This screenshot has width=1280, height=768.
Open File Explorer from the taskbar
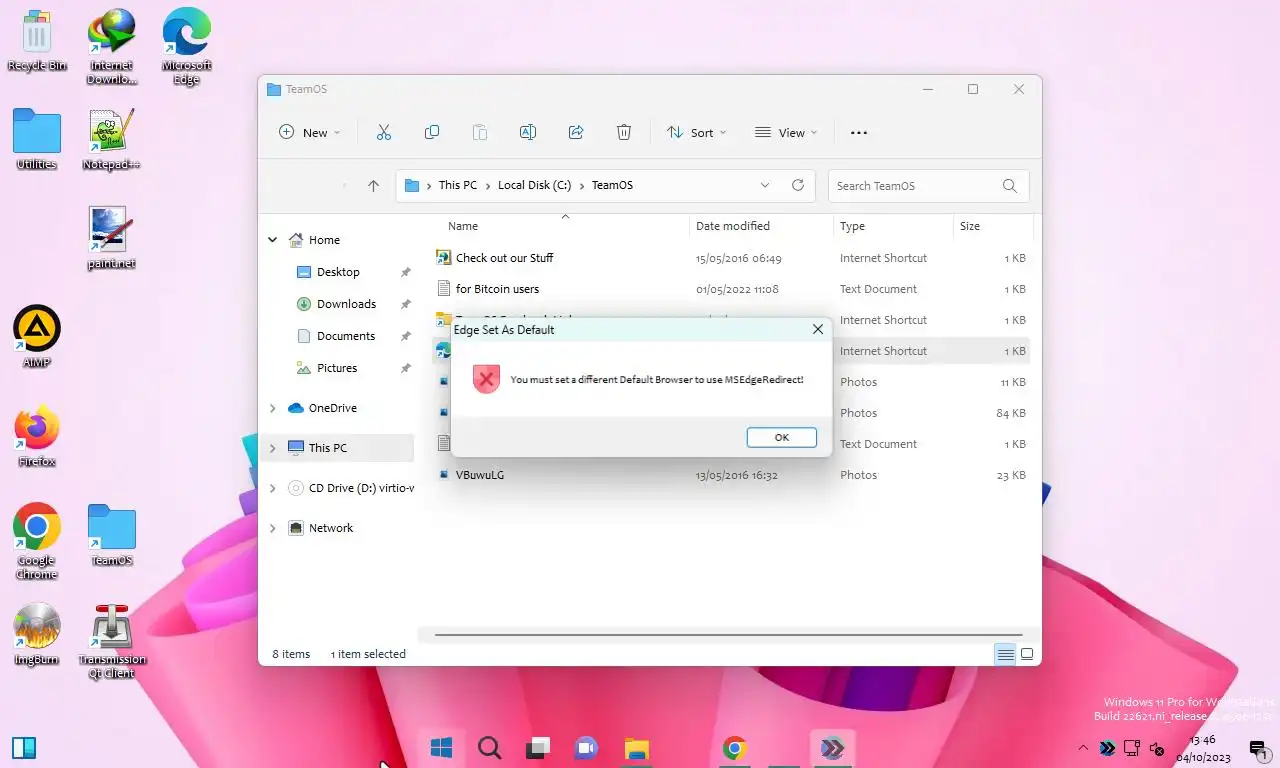click(x=636, y=748)
